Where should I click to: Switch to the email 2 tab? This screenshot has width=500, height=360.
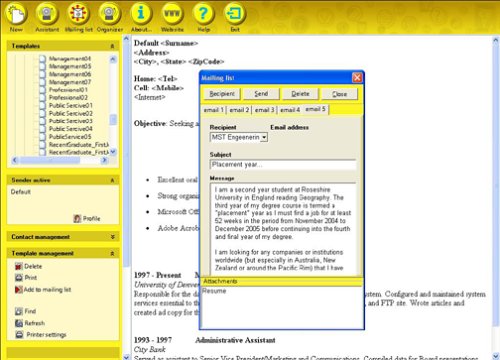pyautogui.click(x=239, y=110)
